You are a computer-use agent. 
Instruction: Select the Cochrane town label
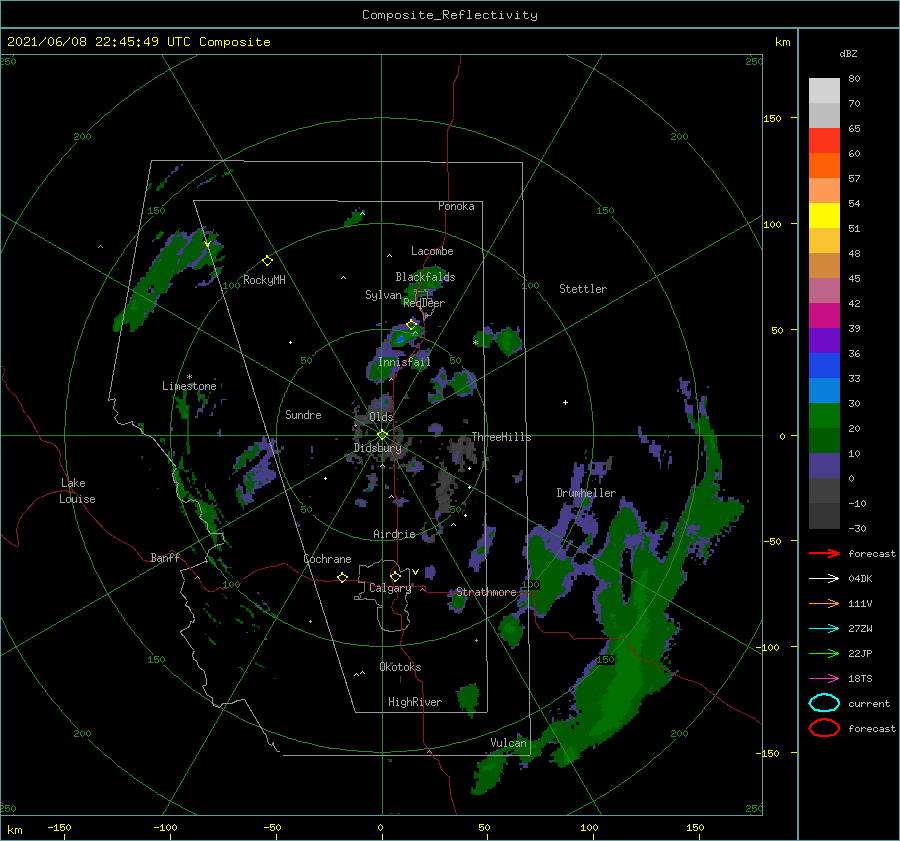click(x=327, y=559)
